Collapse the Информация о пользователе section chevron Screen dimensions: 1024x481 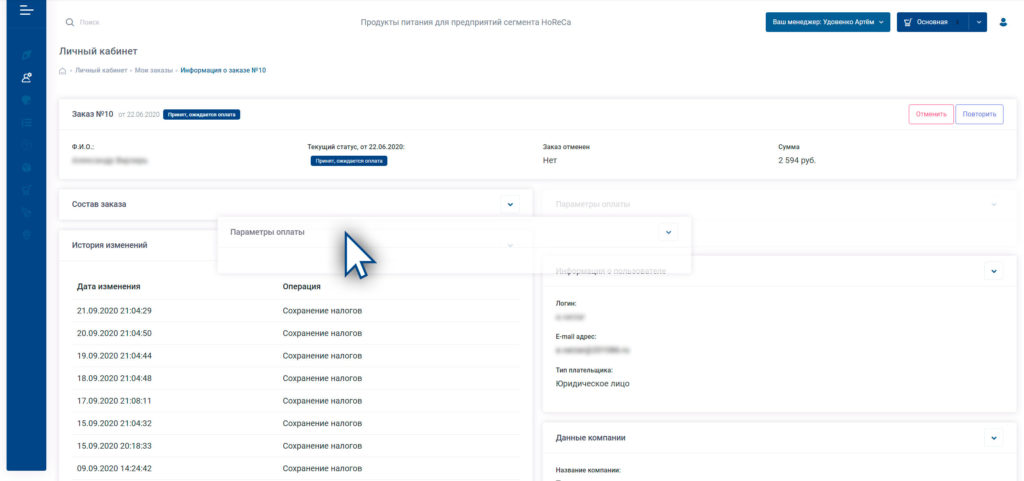993,270
